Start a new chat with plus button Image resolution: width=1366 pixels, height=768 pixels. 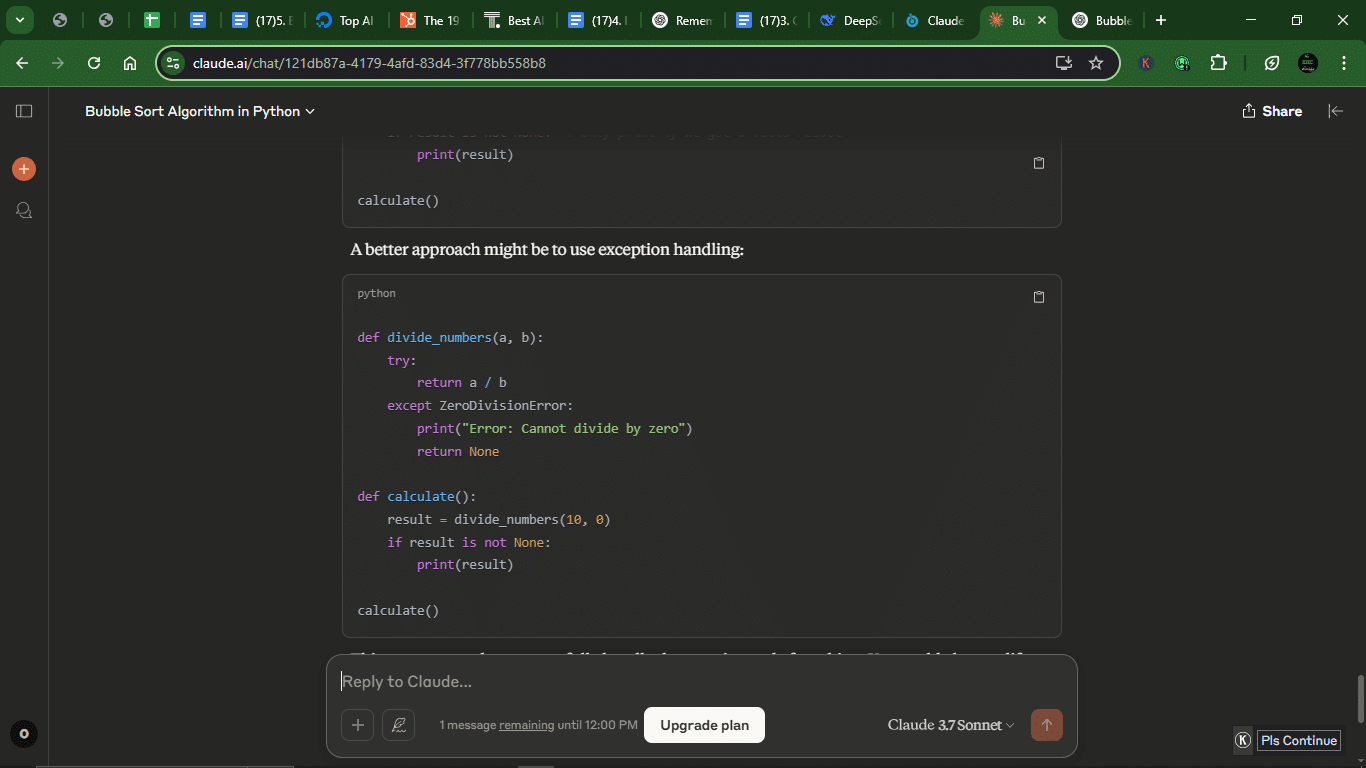click(x=24, y=169)
